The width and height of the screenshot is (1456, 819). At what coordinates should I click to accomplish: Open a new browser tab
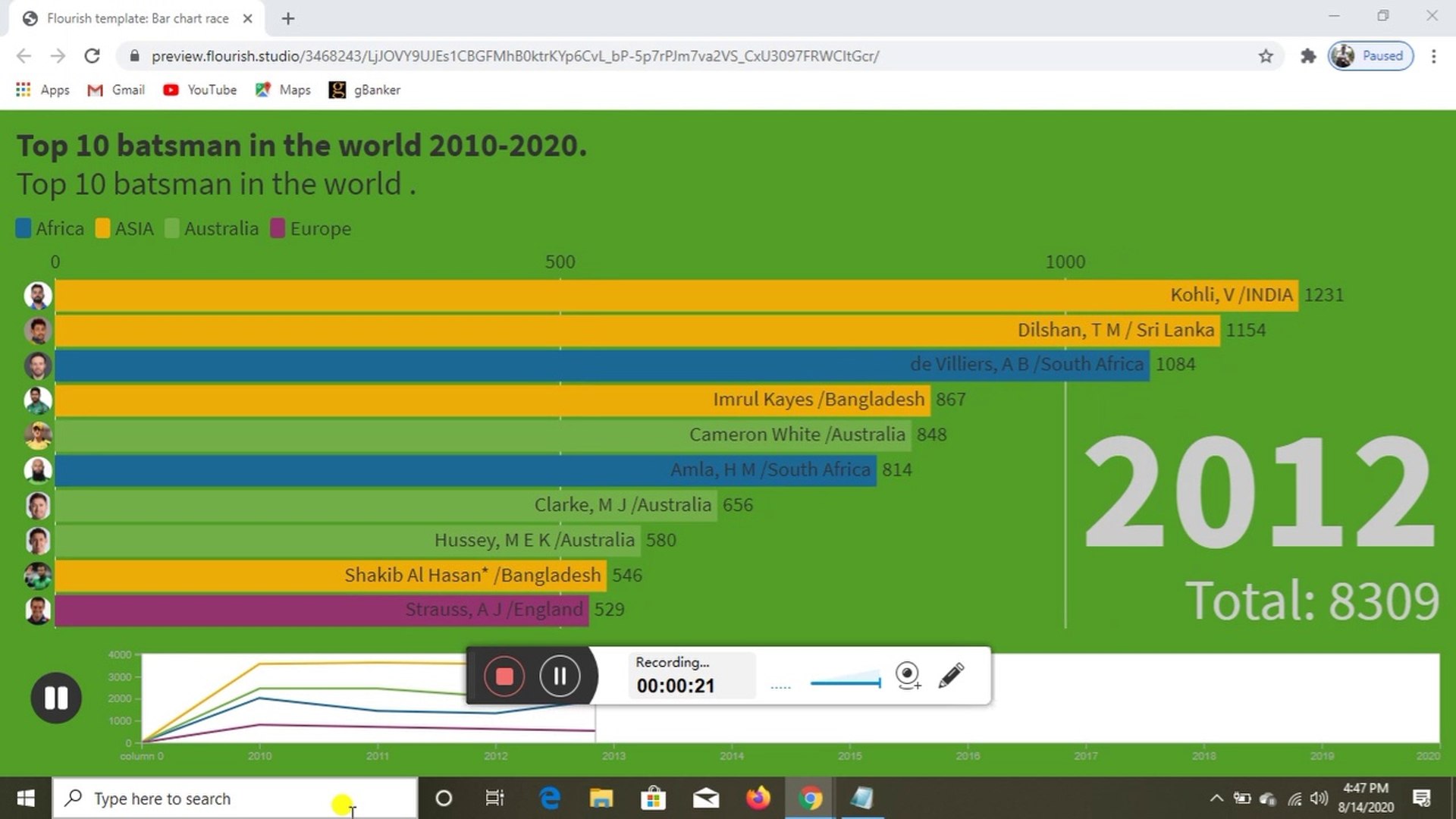[x=288, y=19]
